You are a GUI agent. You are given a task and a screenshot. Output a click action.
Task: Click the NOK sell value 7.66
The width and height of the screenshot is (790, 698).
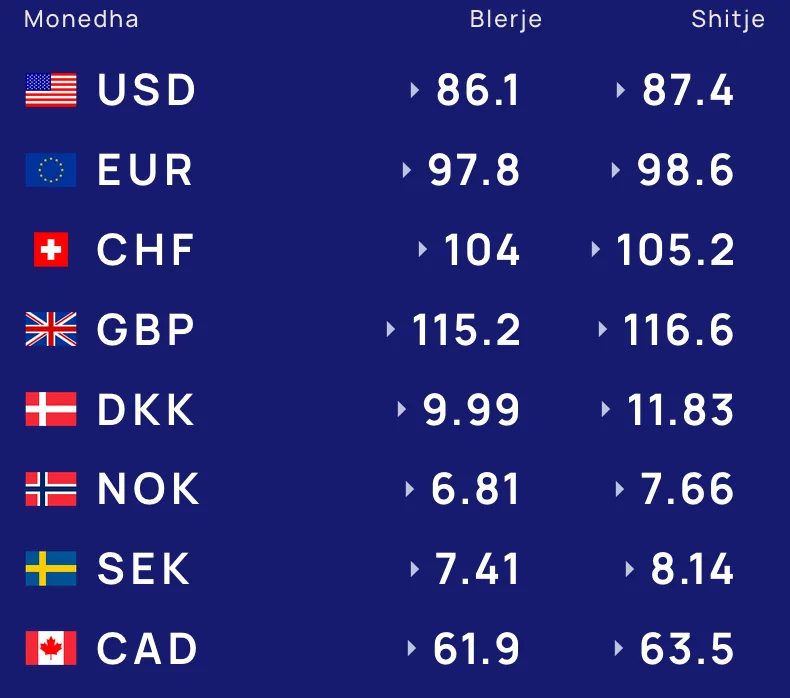coord(686,489)
